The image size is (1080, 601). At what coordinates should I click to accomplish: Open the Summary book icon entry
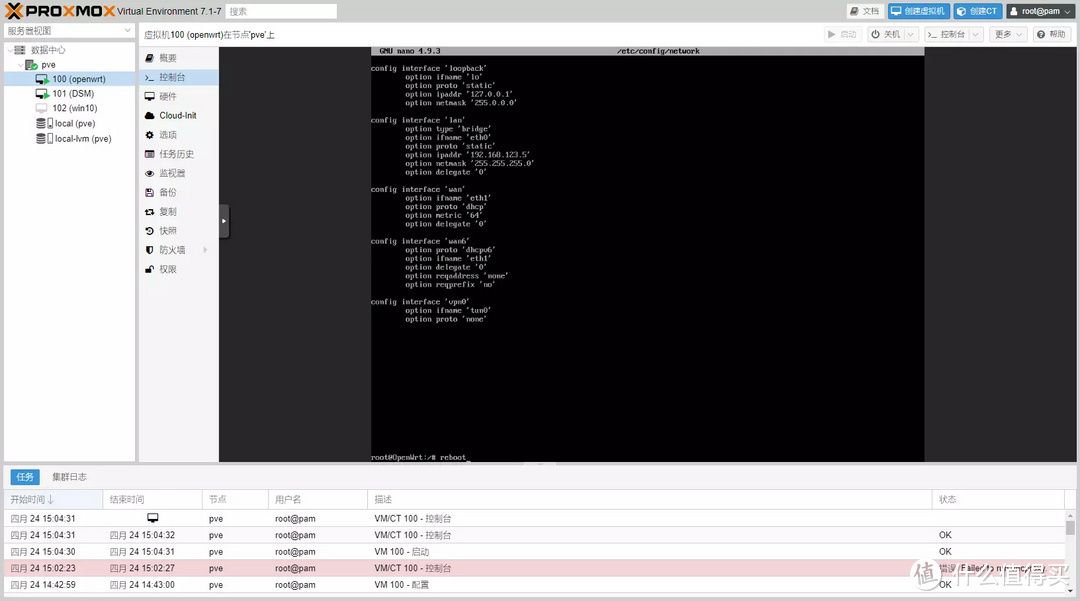pos(178,58)
